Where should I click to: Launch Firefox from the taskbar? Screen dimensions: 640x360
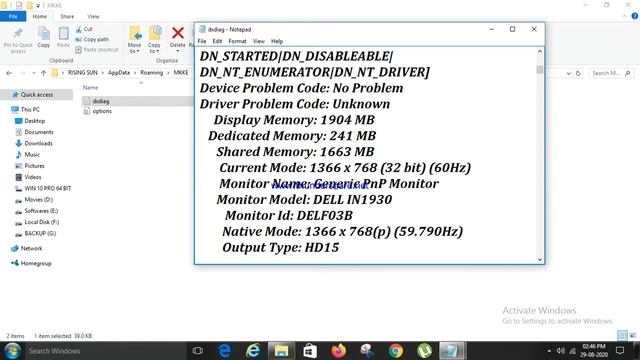coord(338,351)
